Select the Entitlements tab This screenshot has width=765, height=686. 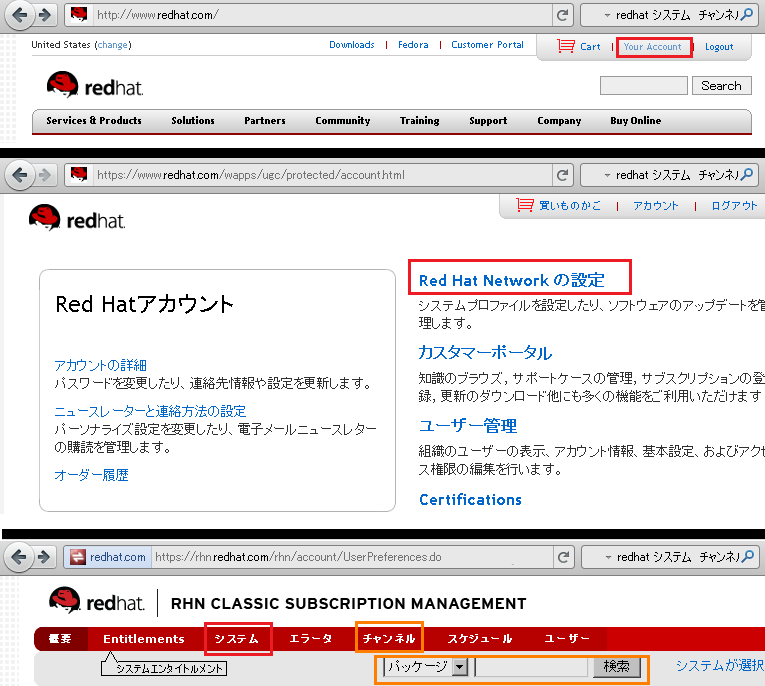point(144,639)
